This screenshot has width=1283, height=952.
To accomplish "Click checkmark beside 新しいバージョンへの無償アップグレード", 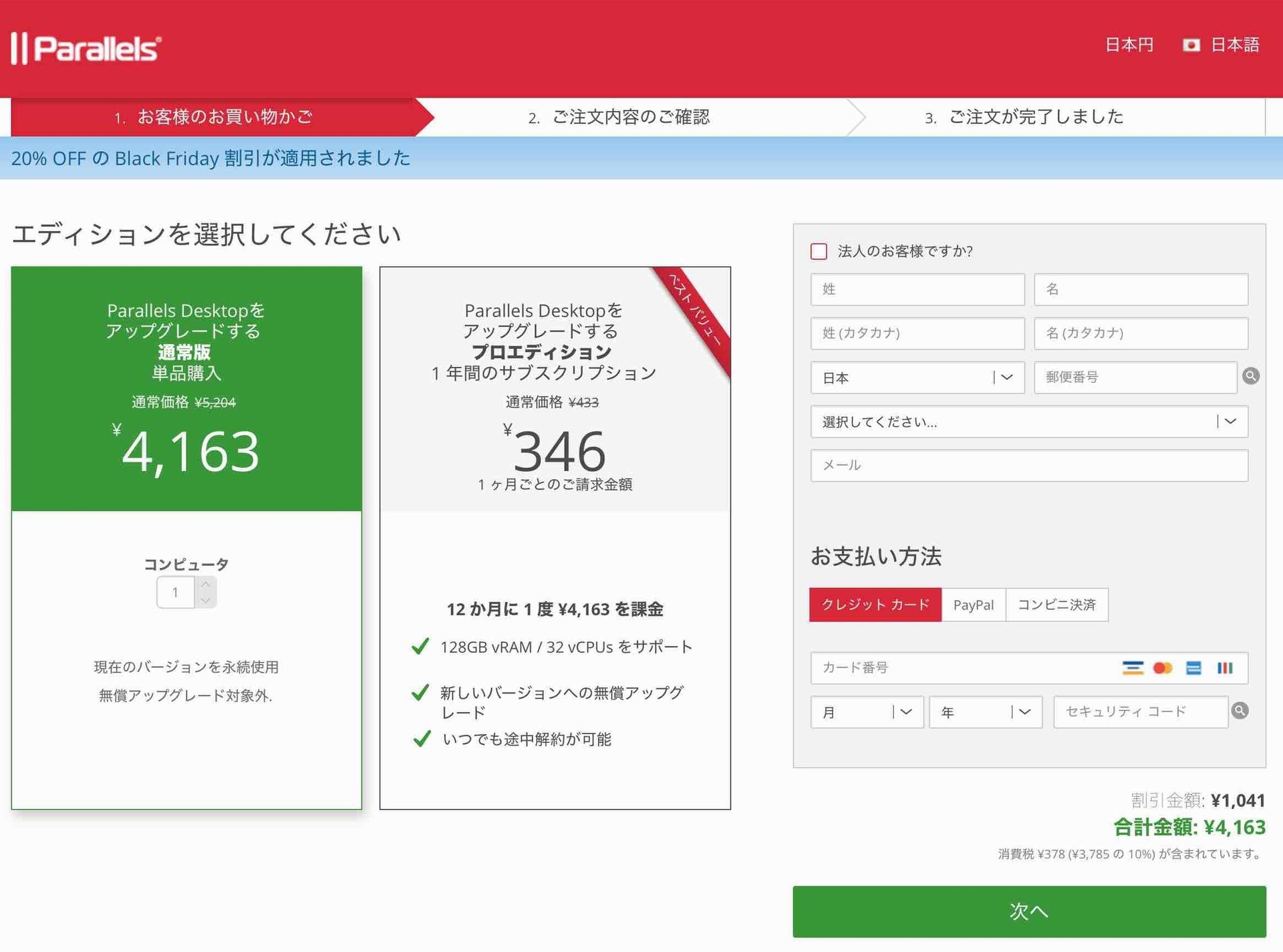I will coord(420,693).
